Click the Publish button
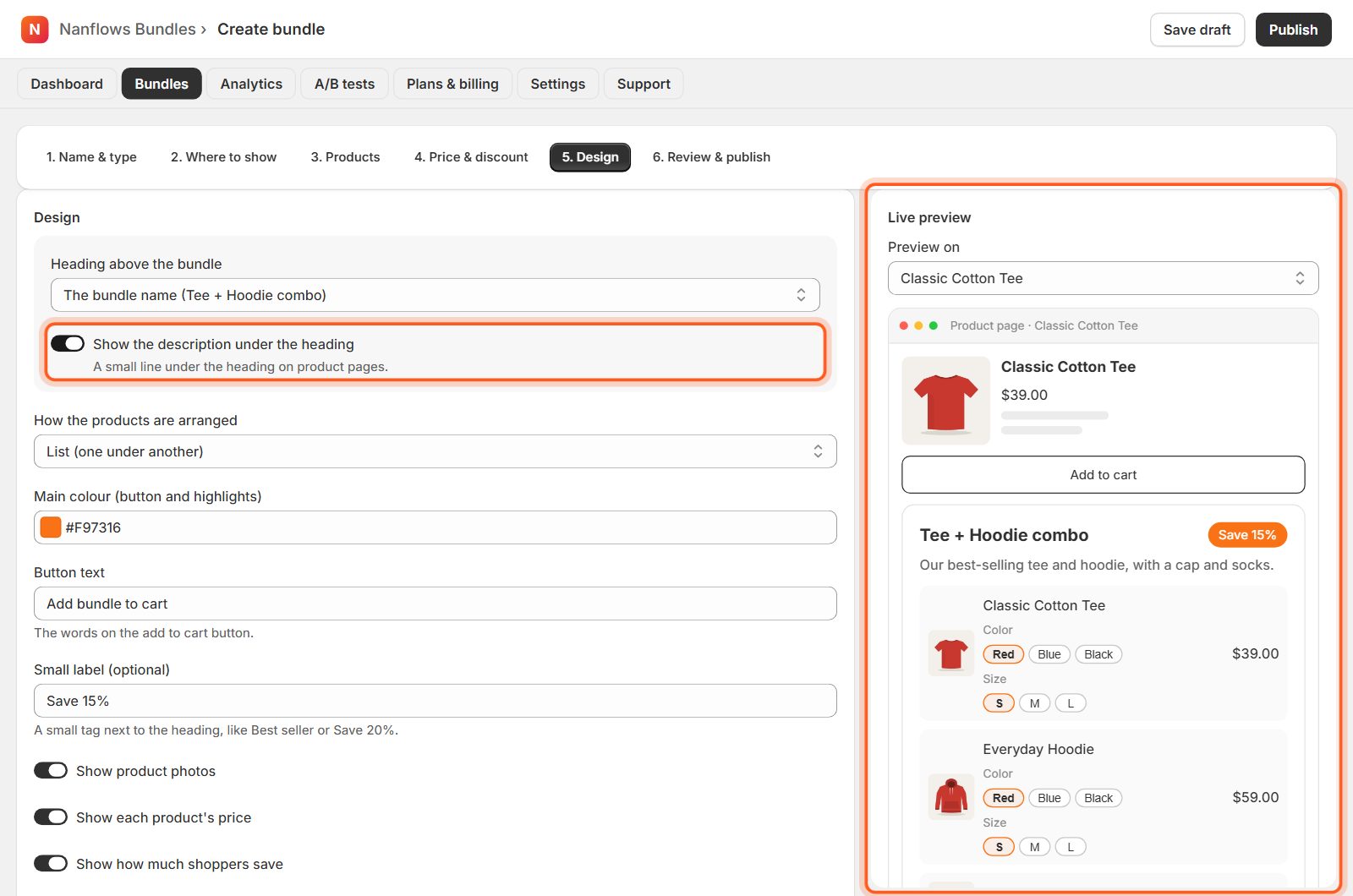The width and height of the screenshot is (1353, 896). pos(1293,30)
